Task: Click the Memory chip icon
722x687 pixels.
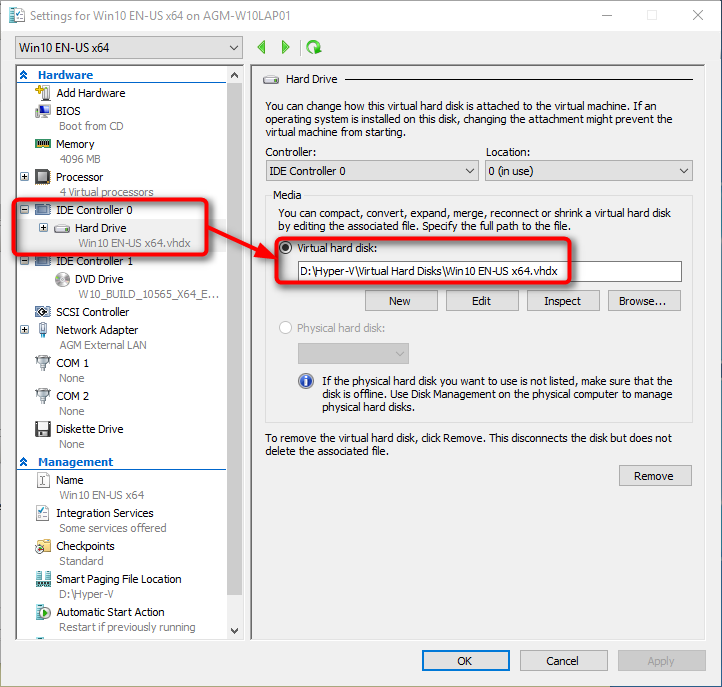Action: point(43,144)
